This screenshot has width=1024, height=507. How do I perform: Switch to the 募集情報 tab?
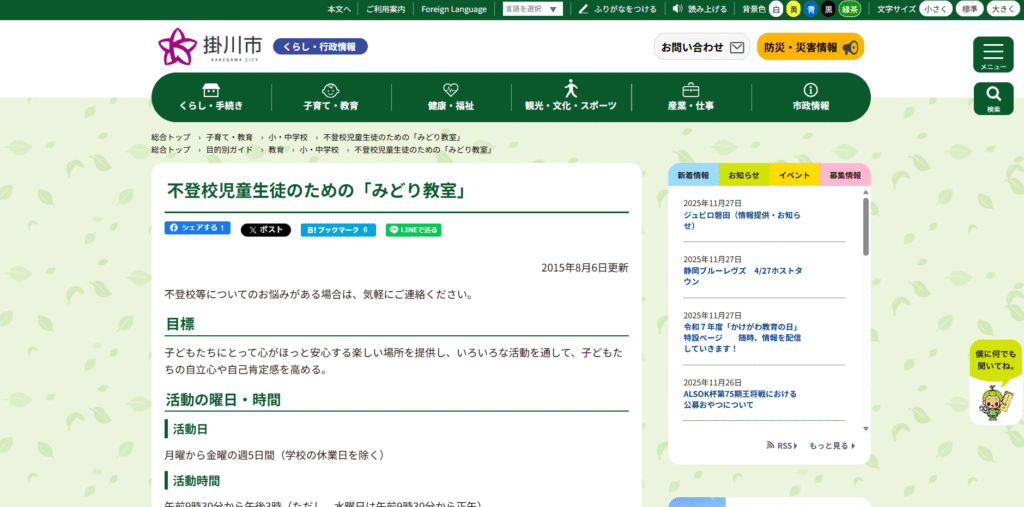coord(845,175)
